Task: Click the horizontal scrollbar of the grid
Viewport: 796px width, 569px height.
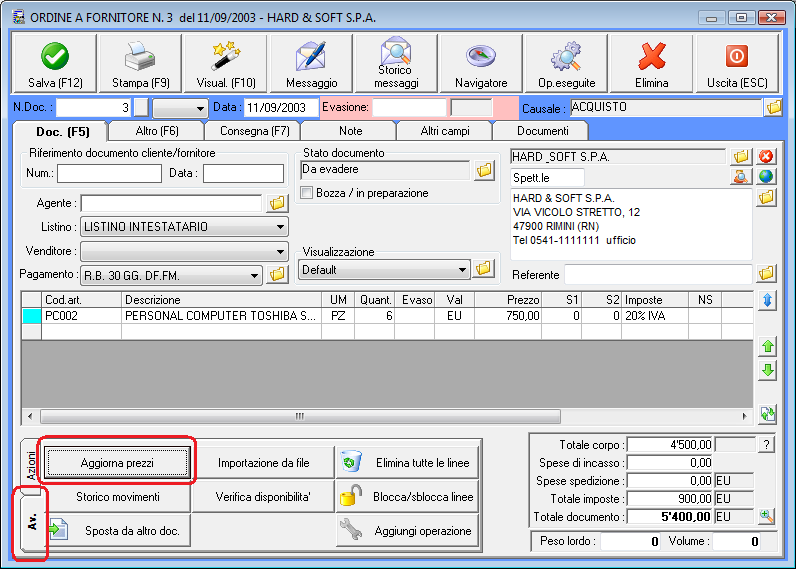Action: coord(300,416)
